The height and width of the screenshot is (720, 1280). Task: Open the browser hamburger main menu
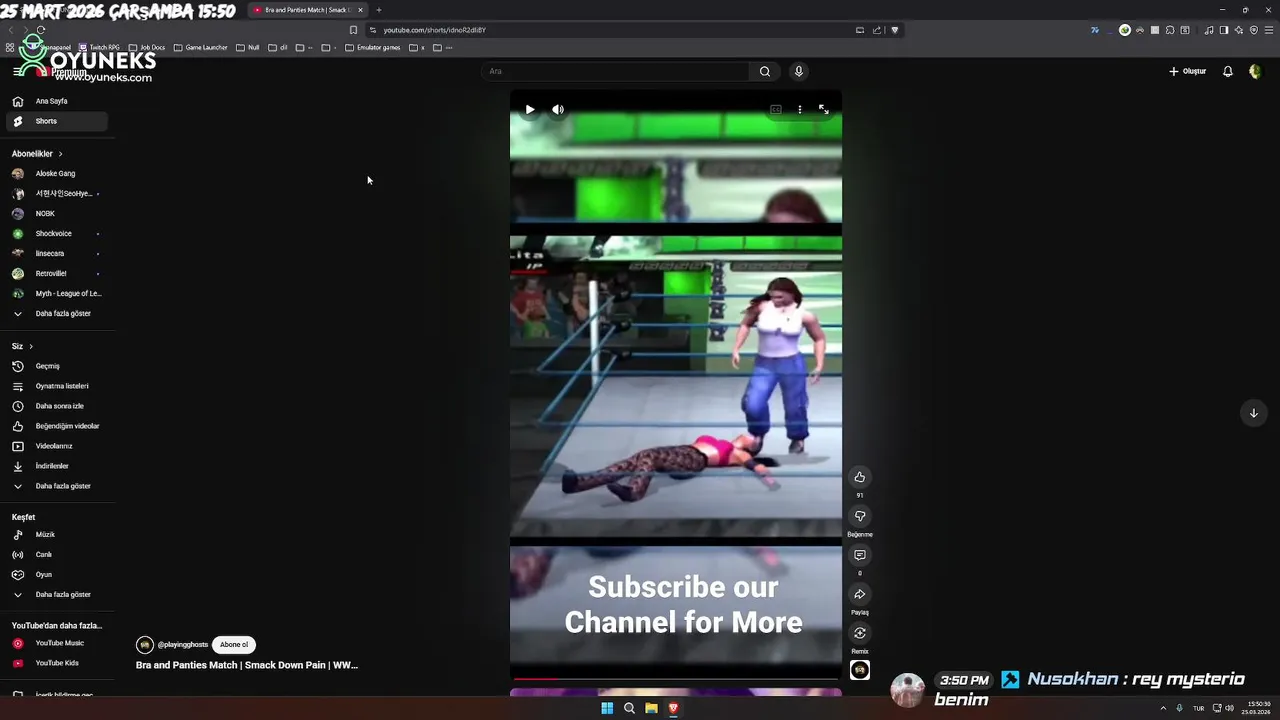(1269, 30)
